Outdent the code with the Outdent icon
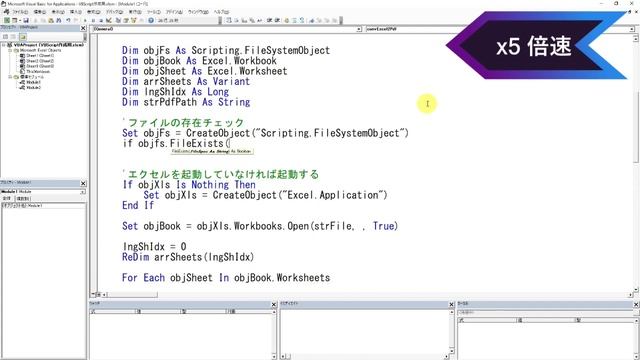The image size is (640, 360). [277, 20]
